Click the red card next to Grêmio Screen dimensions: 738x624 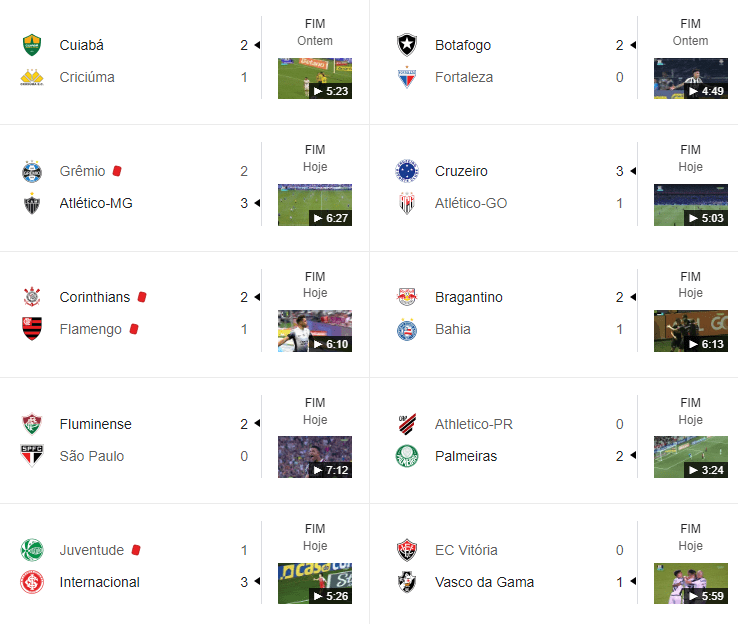(117, 171)
